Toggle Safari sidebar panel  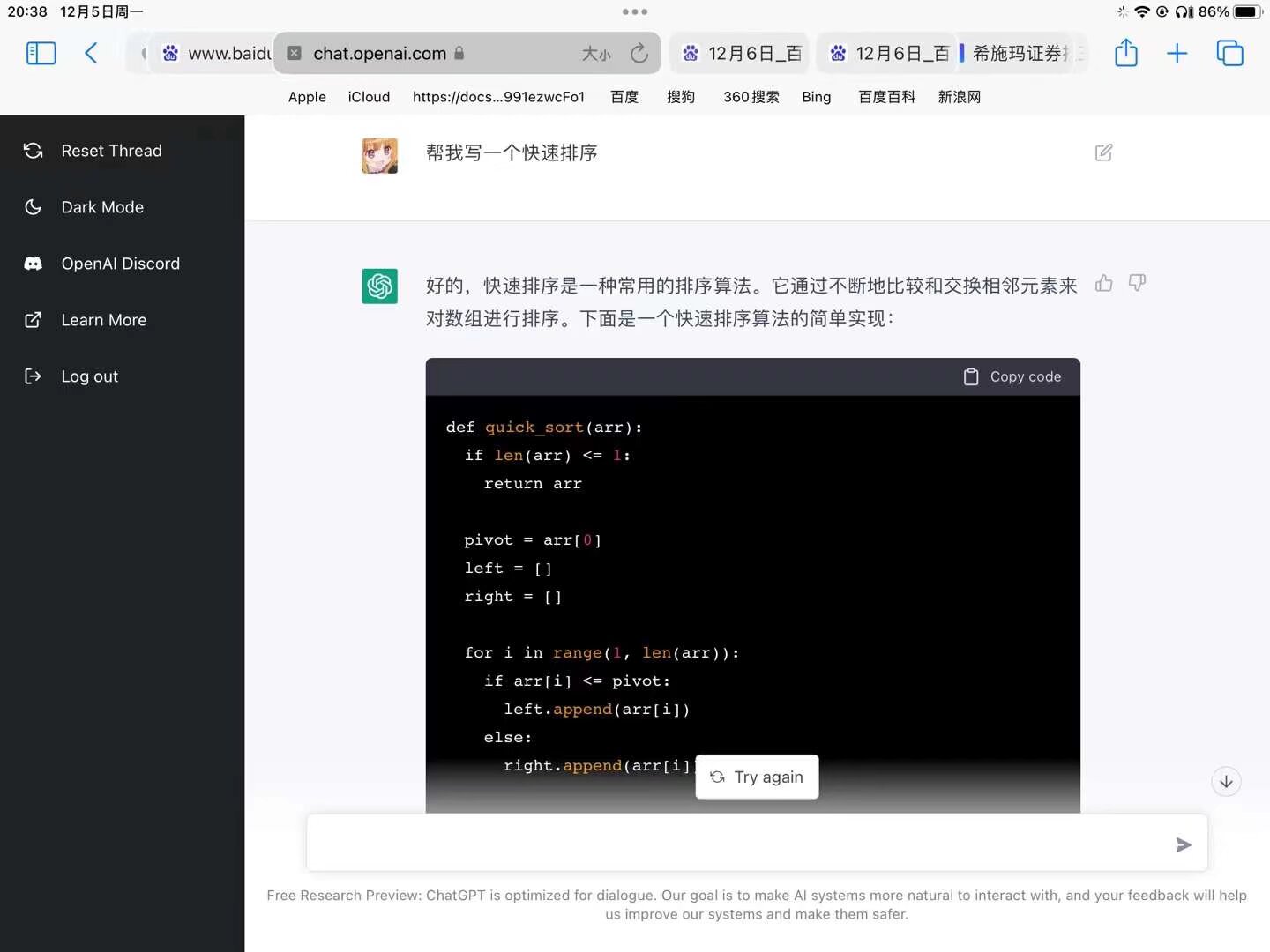point(41,54)
